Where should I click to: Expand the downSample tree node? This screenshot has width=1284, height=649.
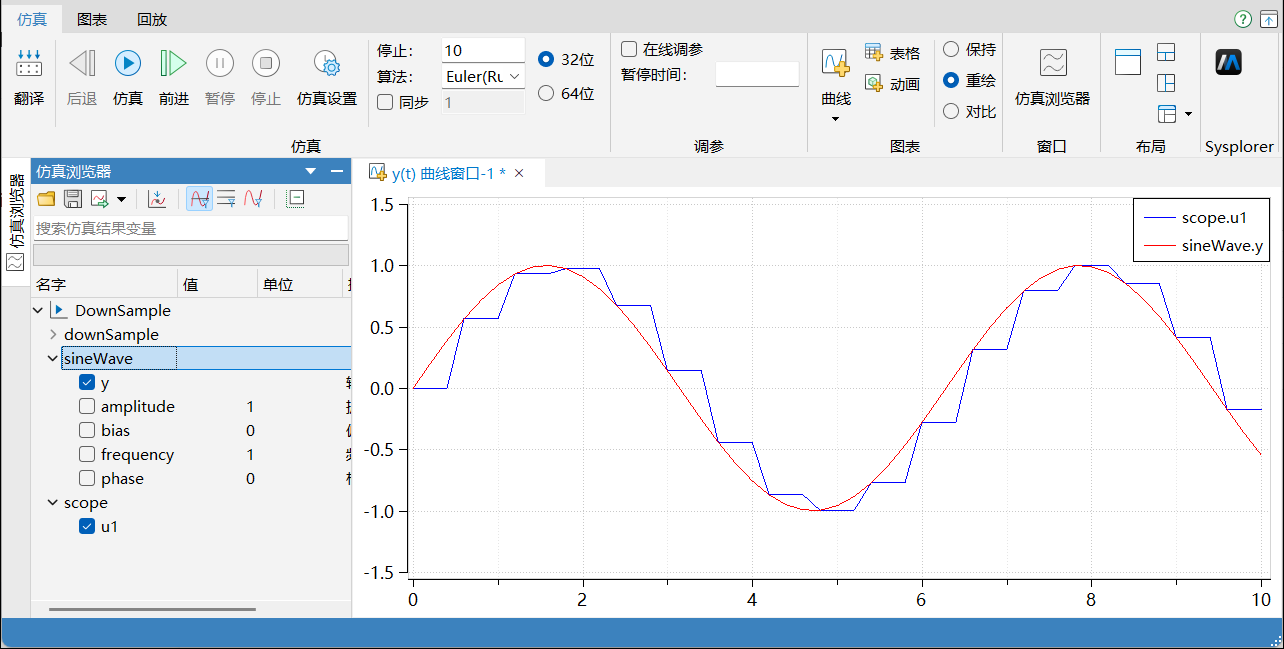(53, 335)
